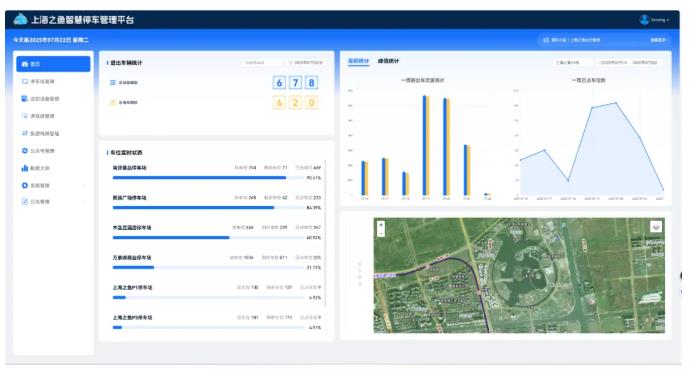Click the cloud logo in the header
The image size is (693, 373).
click(x=20, y=19)
